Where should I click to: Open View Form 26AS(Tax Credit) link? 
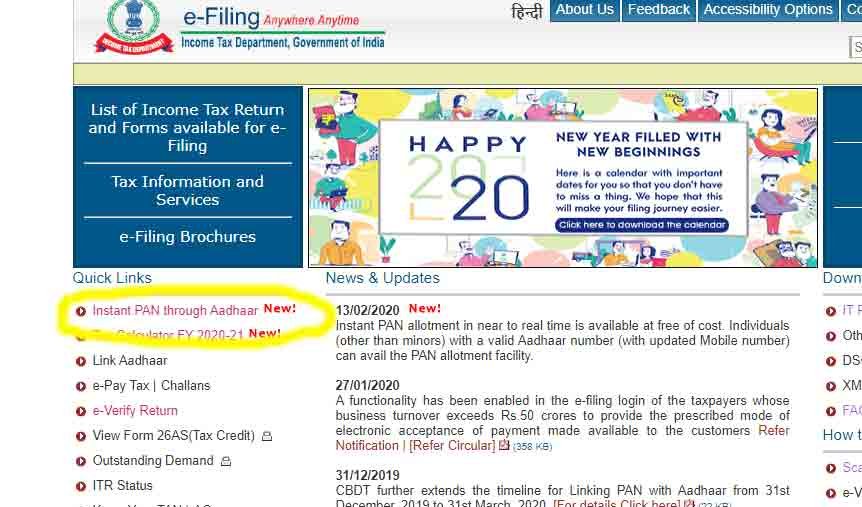[x=174, y=436]
